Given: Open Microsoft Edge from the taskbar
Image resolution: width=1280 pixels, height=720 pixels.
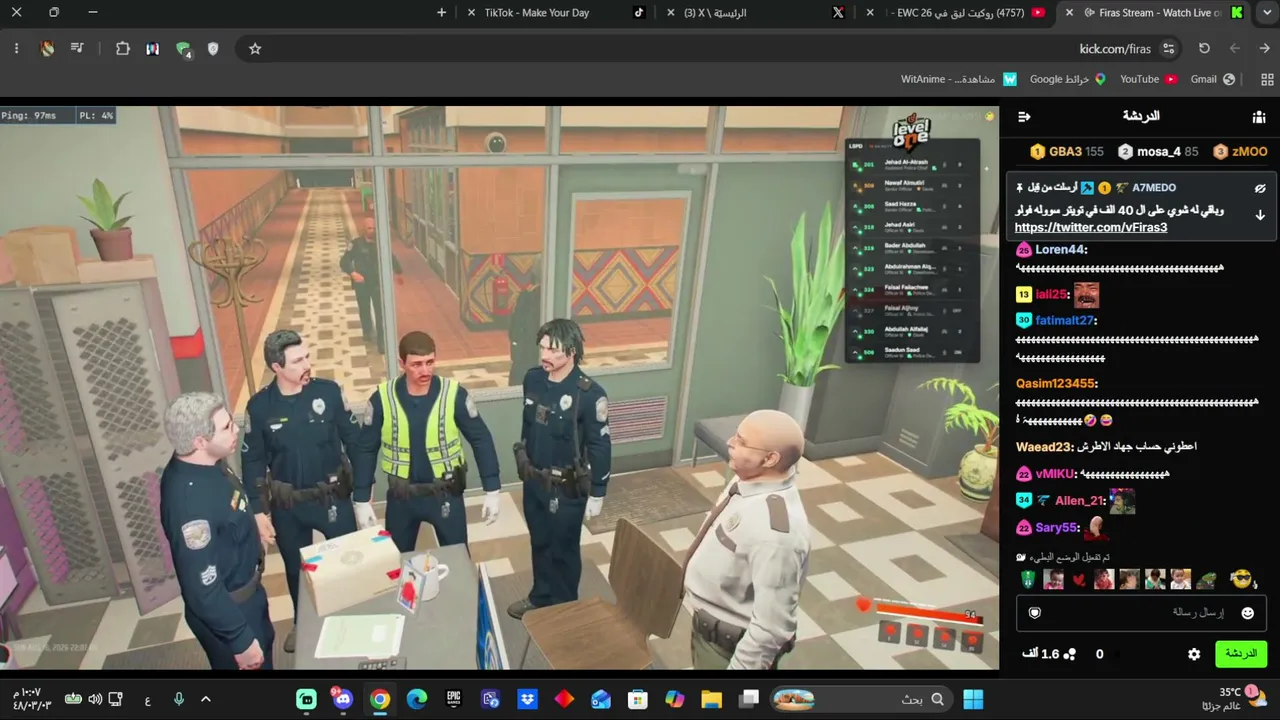Looking at the screenshot, I should pos(417,699).
